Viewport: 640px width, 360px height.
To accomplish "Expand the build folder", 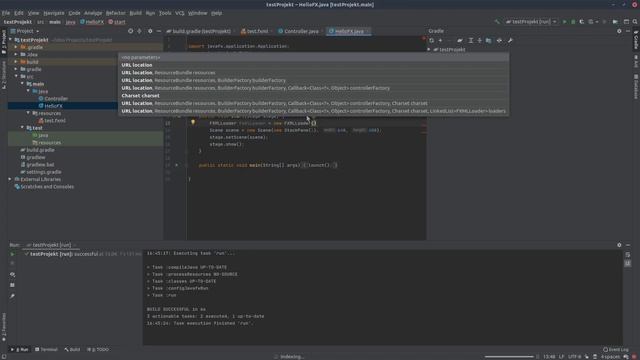I will pyautogui.click(x=16, y=62).
